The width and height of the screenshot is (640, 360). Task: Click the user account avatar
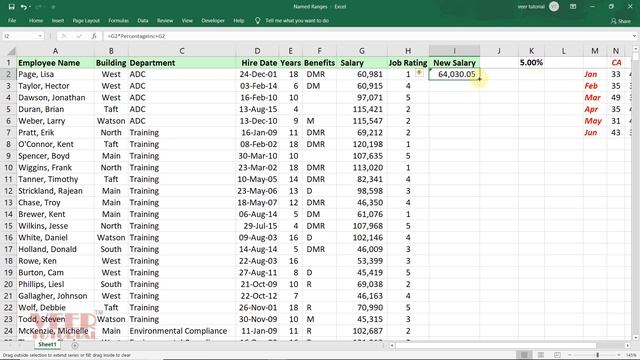coord(554,7)
